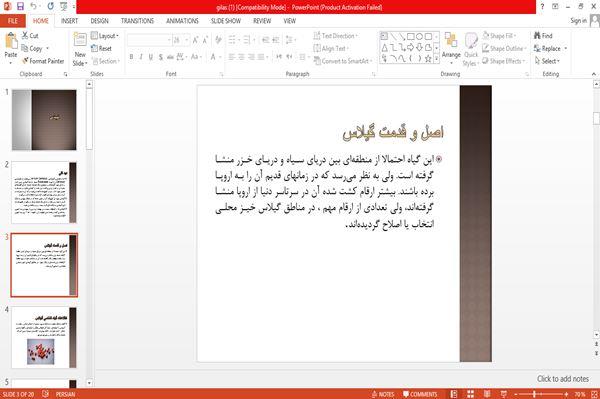Activate the Format Painter brush
Image resolution: width=600 pixels, height=399 pixels.
pyautogui.click(x=43, y=61)
